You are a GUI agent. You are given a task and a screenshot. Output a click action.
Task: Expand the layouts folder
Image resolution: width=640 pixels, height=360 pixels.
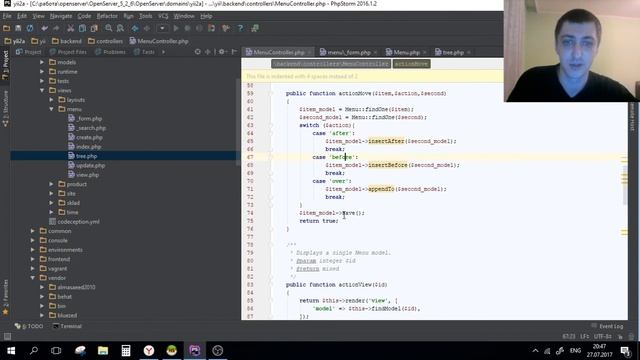(x=51, y=100)
